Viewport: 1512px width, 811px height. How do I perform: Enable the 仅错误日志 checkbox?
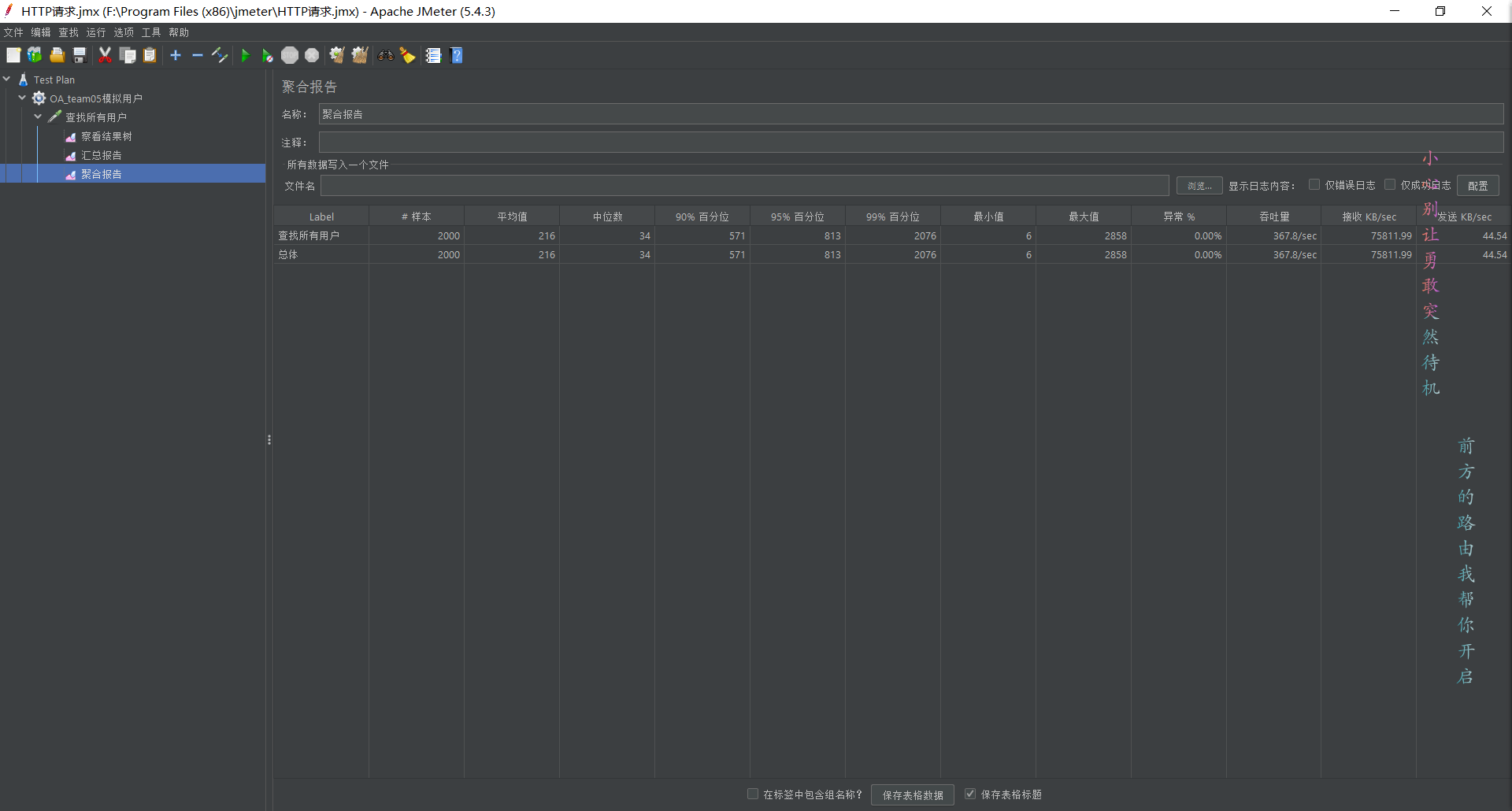[x=1314, y=185]
